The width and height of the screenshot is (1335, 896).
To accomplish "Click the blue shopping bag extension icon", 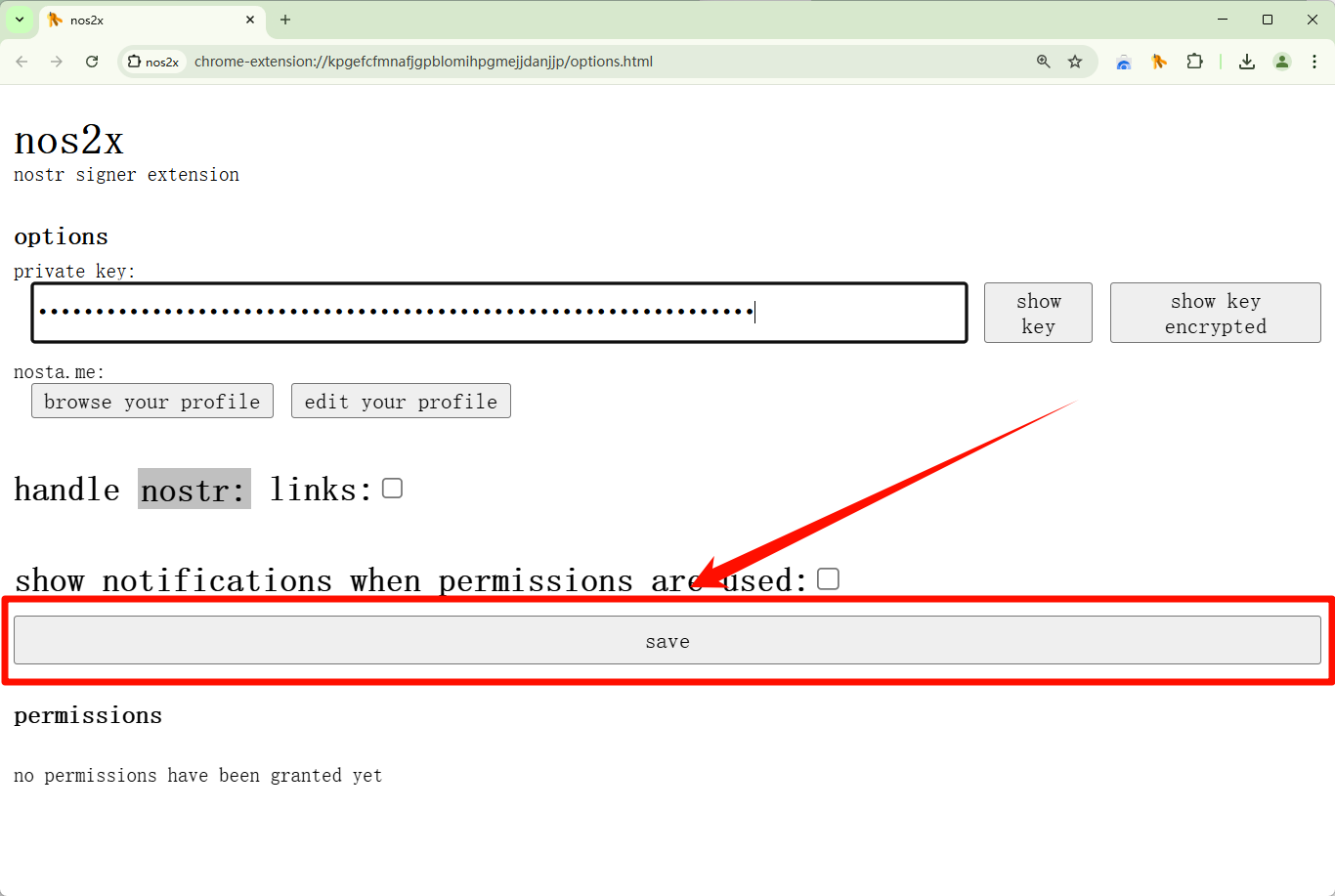I will click(1124, 62).
